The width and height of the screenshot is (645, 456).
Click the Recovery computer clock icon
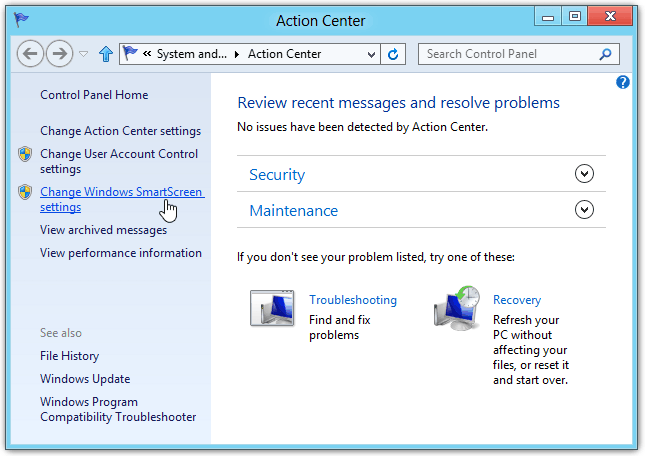click(457, 308)
